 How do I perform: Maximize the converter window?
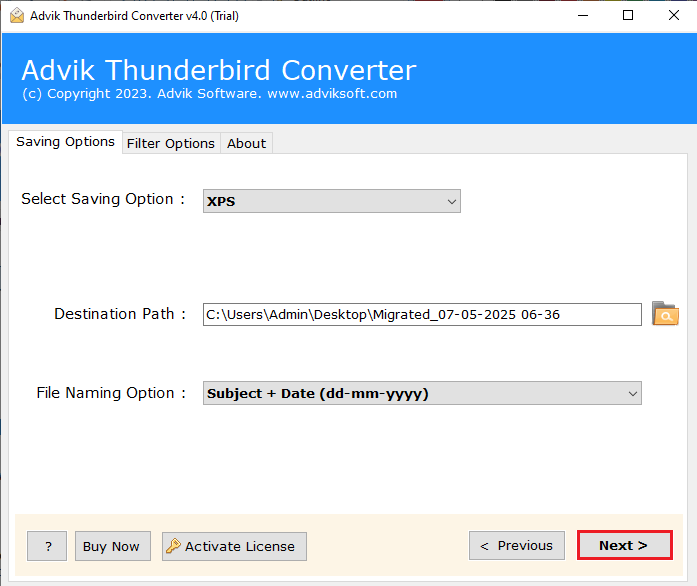[x=628, y=16]
